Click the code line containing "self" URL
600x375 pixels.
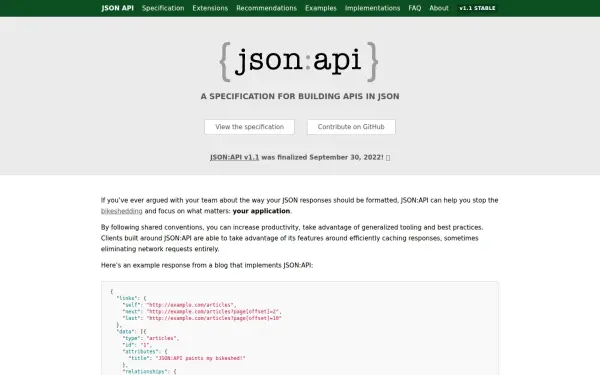tap(179, 305)
